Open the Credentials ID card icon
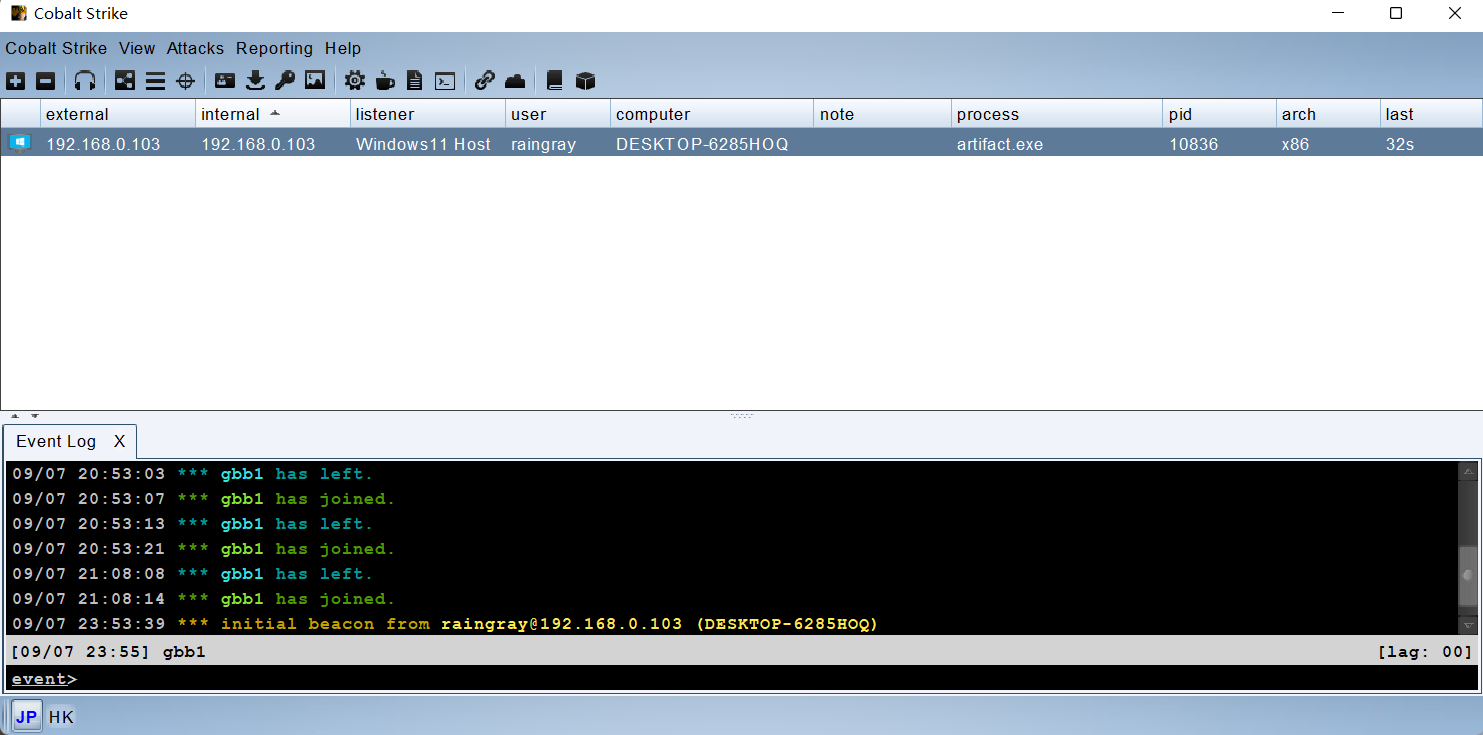Screen dimensions: 1483x735 [x=225, y=81]
